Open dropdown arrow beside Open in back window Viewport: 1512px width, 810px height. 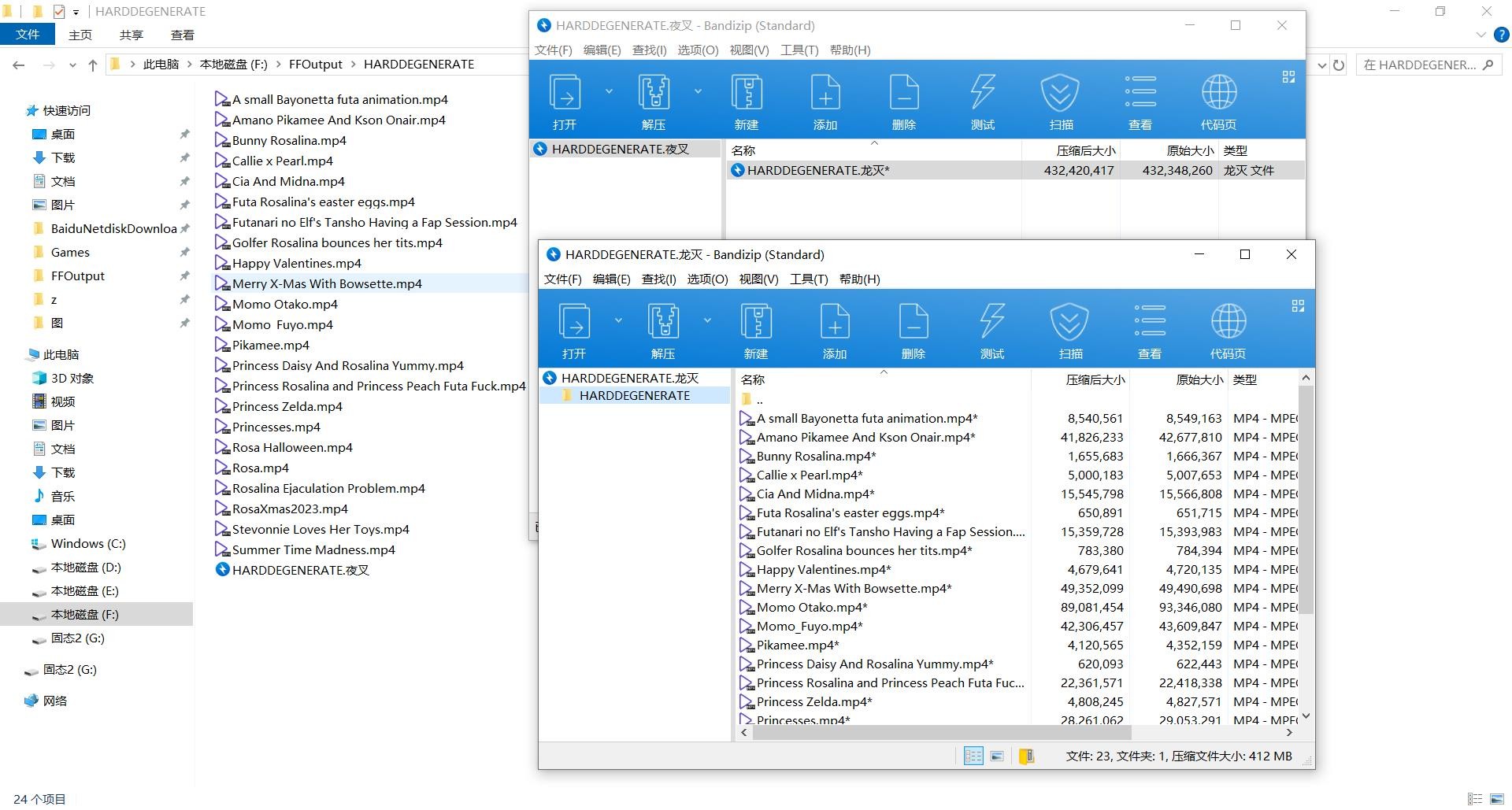coord(609,91)
